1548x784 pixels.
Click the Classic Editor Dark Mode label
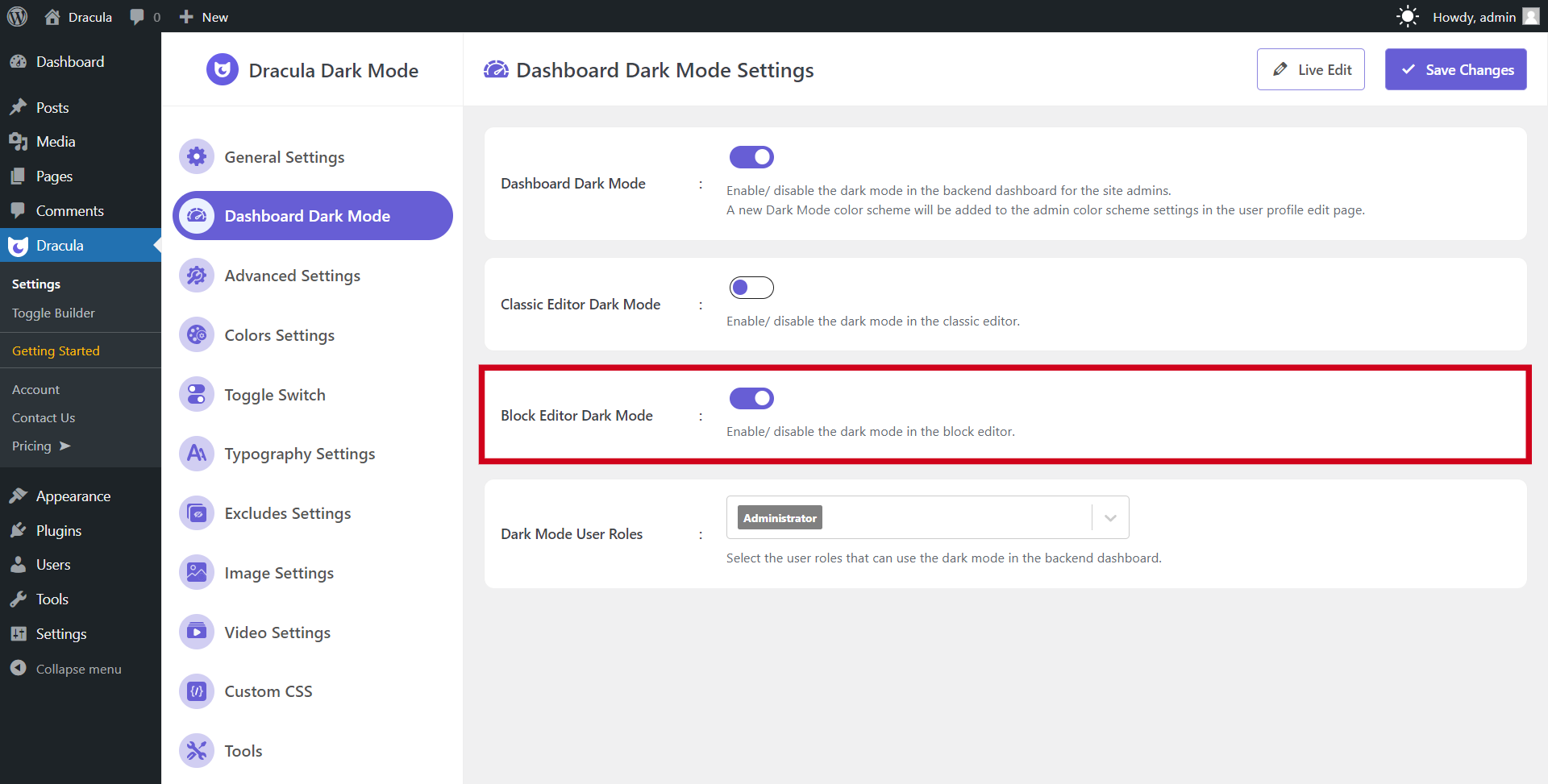tap(580, 305)
